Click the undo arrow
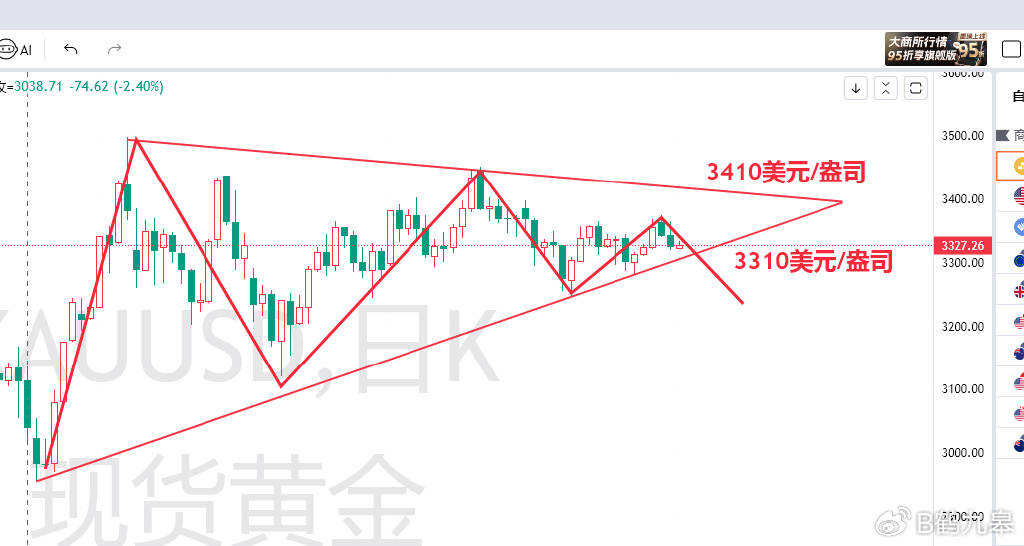Screen dimensions: 1024x546 [70, 49]
